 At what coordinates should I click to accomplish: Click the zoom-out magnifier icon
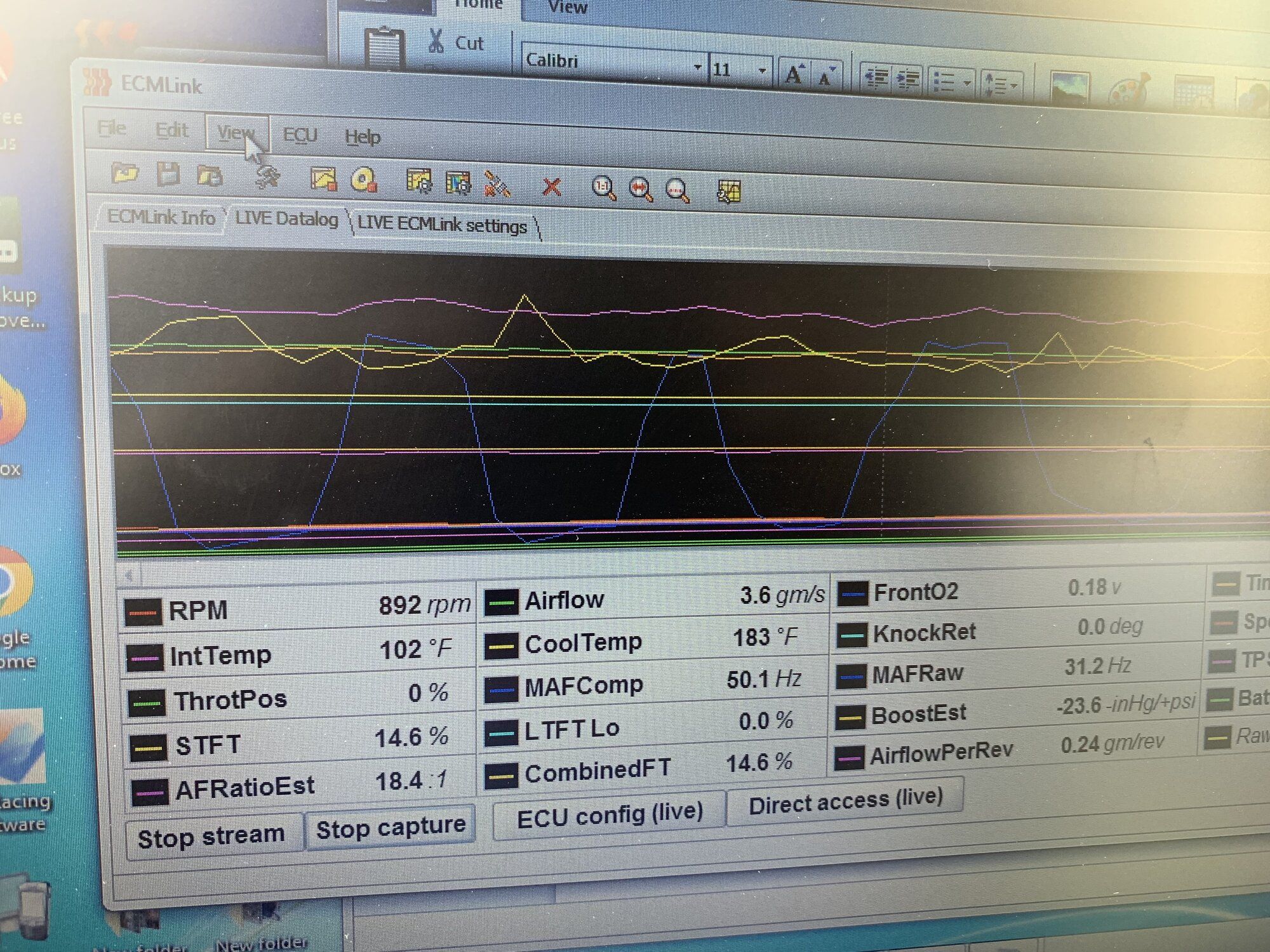[678, 191]
